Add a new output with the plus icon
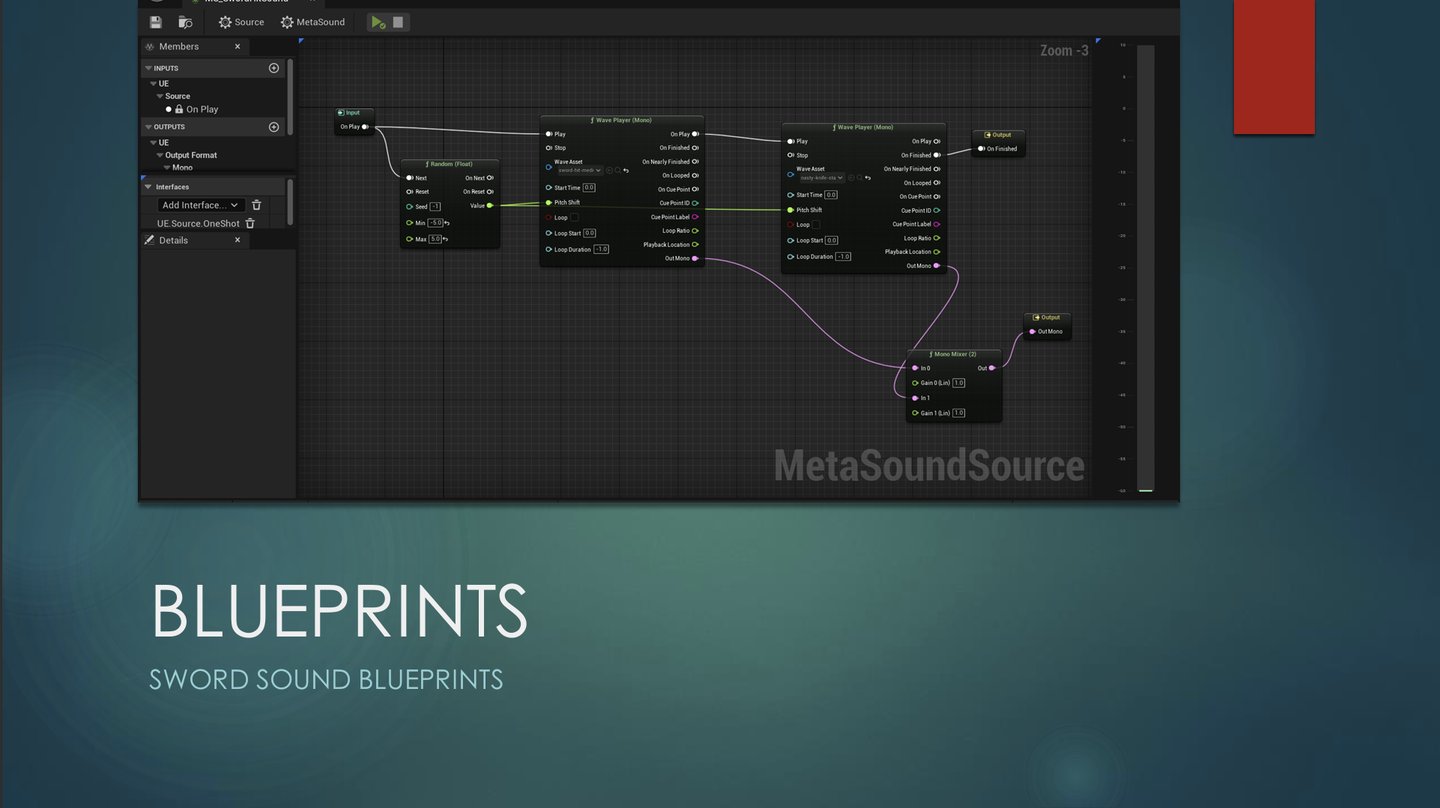This screenshot has width=1440, height=808. 274,127
